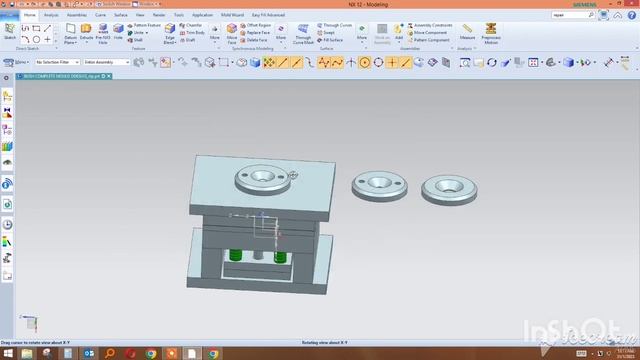Screen dimensions: 640x360
Task: Toggle the Arc Center snap point option
Action: [x=364, y=62]
